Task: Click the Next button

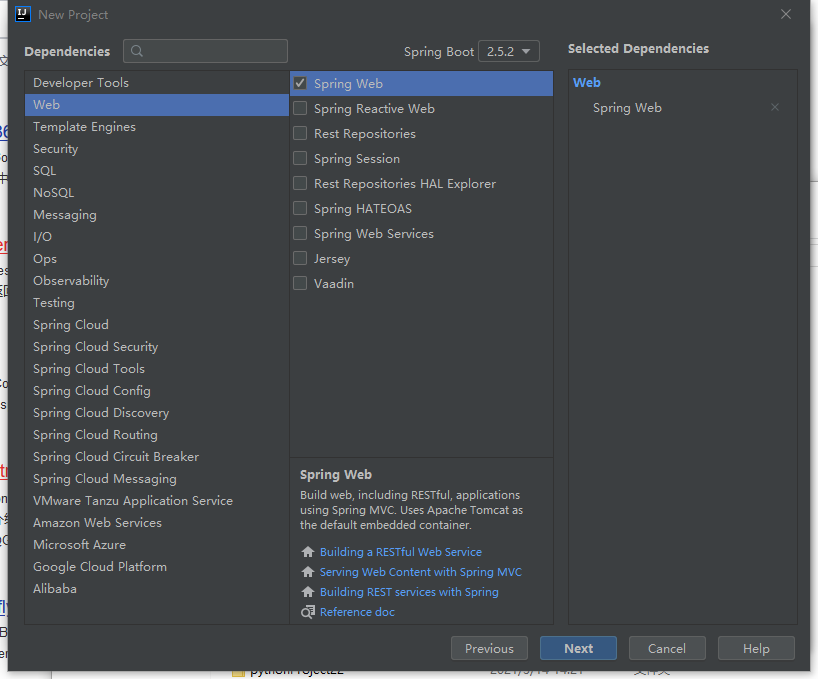Action: click(579, 648)
